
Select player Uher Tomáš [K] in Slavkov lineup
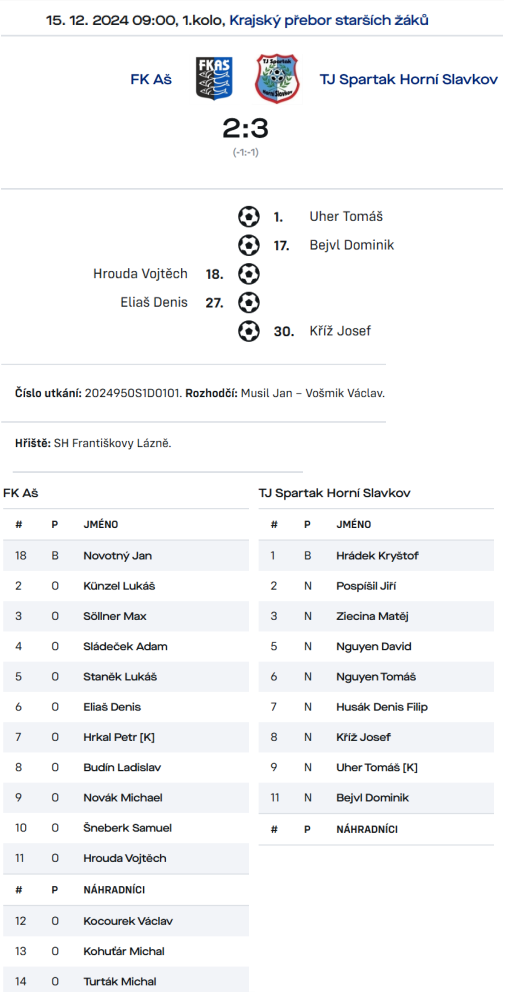pos(376,767)
